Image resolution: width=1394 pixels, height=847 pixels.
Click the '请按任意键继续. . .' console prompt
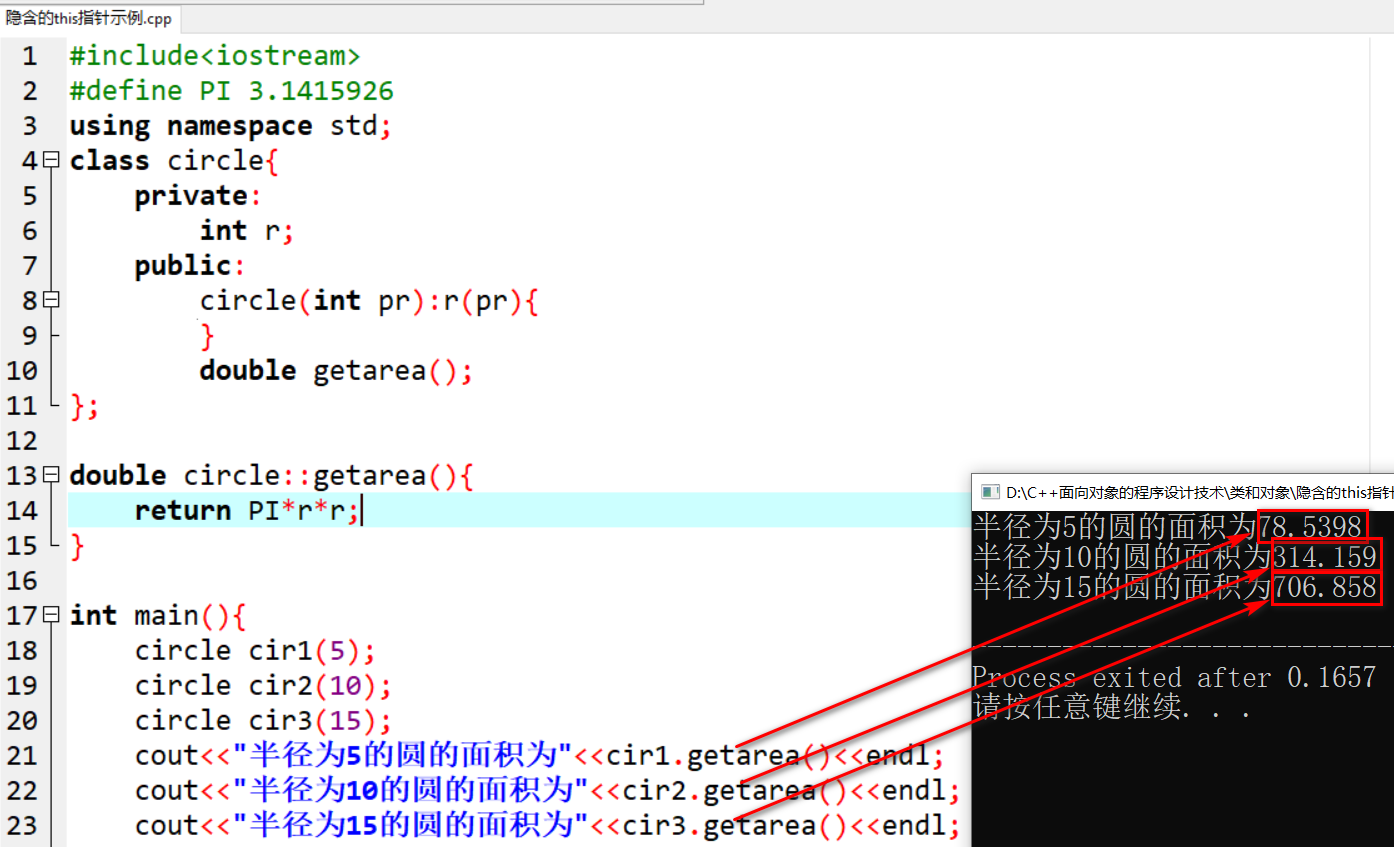[x=1112, y=709]
